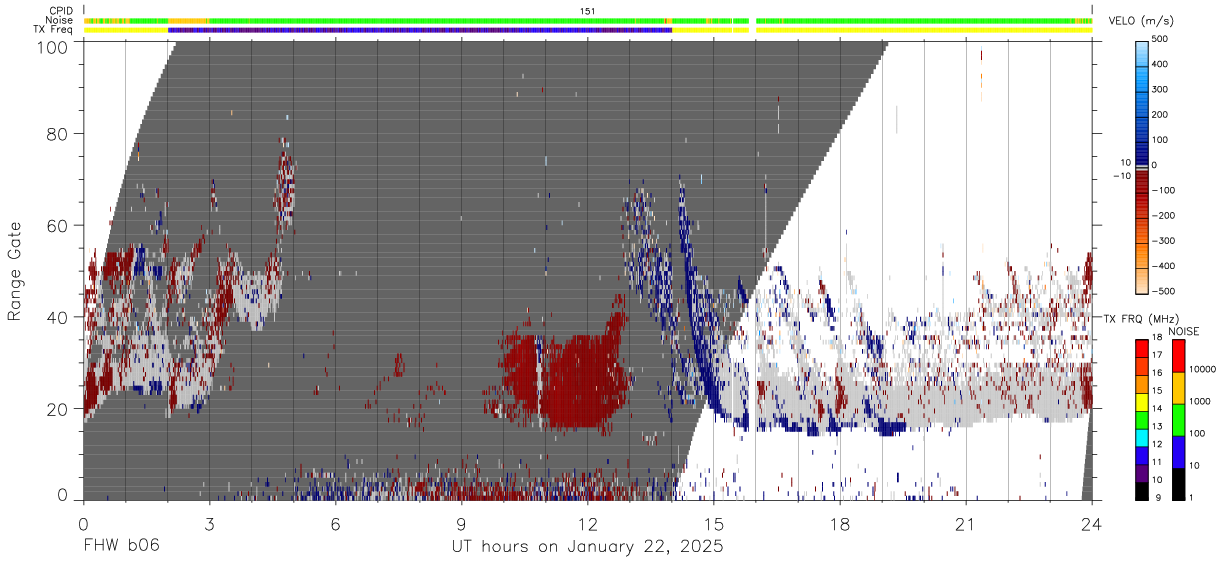This screenshot has height=567, width=1228.
Task: Click the green swatch in NOISE legend
Action: (1178, 420)
